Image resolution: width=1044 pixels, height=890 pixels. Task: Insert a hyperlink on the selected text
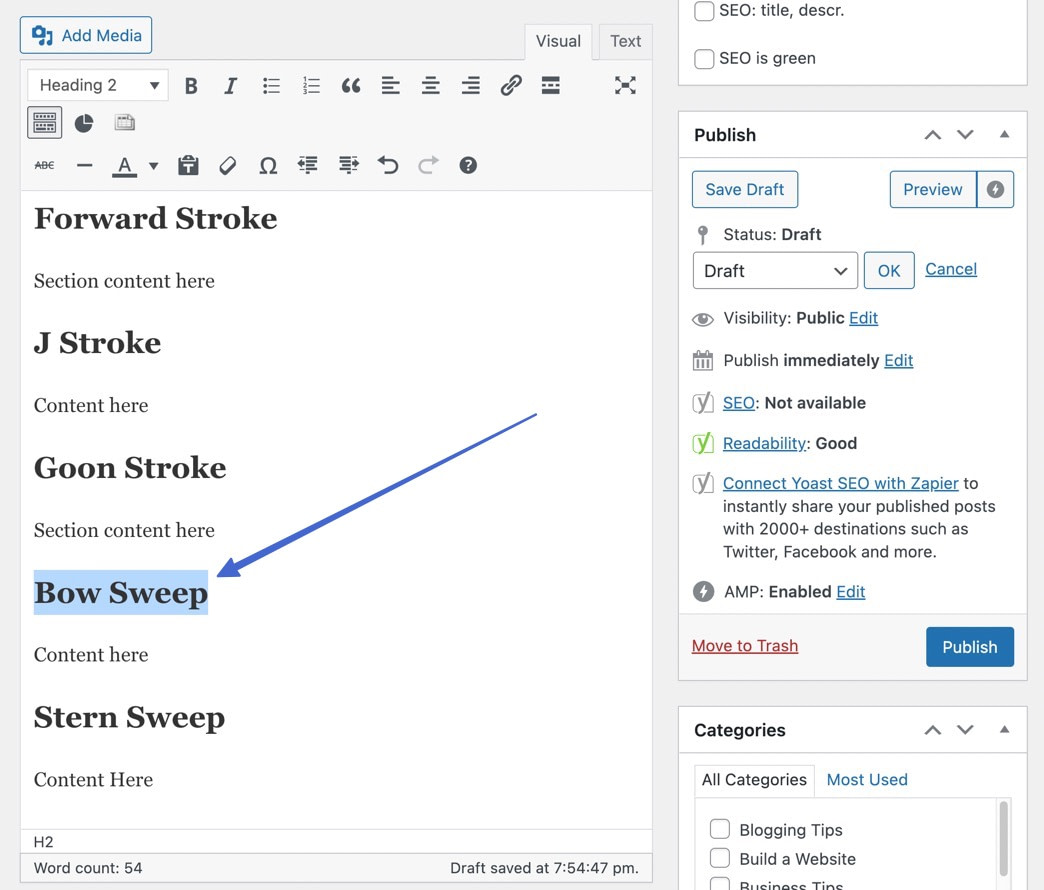[511, 85]
